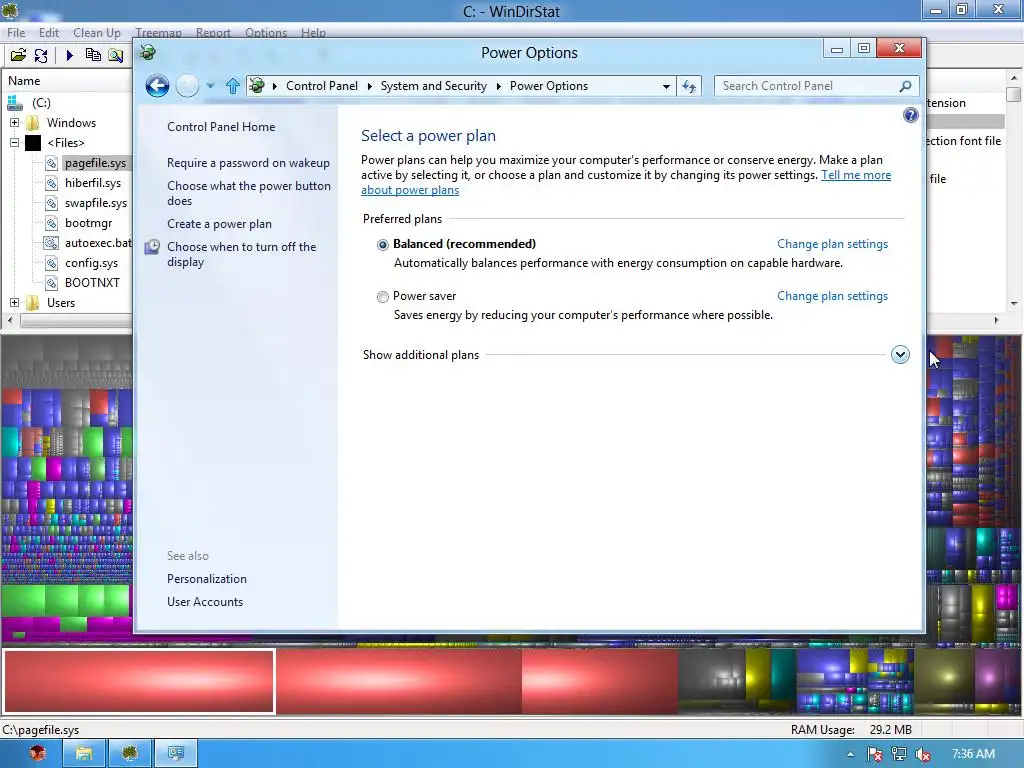The height and width of the screenshot is (768, 1024).
Task: Select BOOTNXT in the WinDirStat tree
Action: (x=92, y=283)
